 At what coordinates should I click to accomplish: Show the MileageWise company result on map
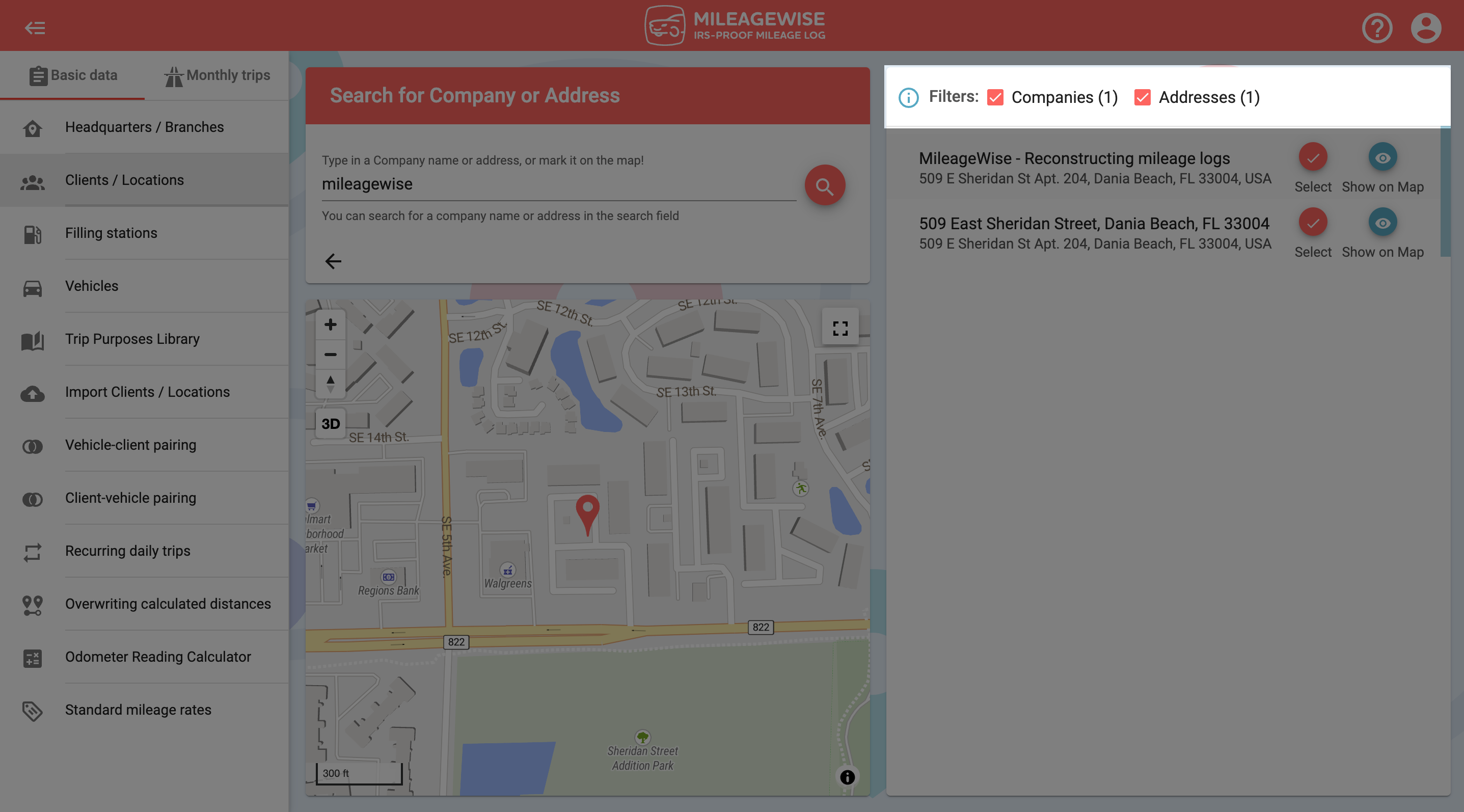pos(1382,157)
